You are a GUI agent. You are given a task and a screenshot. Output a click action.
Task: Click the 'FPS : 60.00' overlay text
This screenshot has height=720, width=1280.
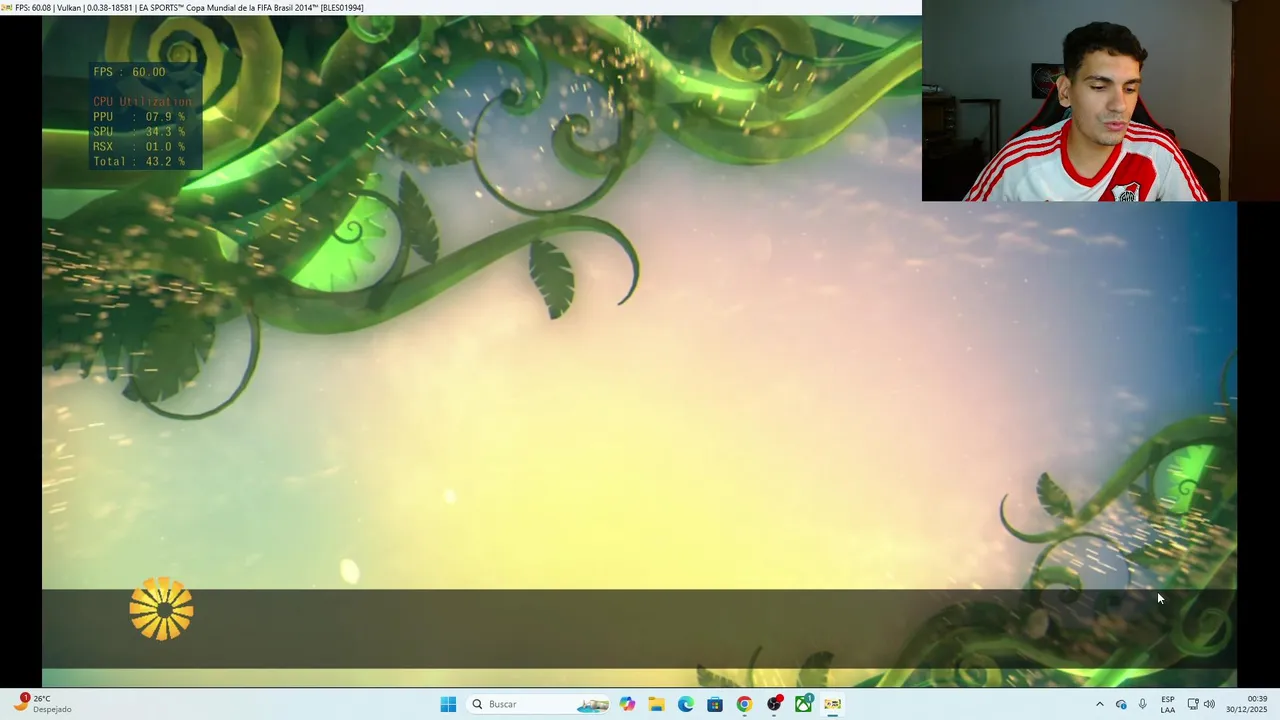pyautogui.click(x=129, y=72)
